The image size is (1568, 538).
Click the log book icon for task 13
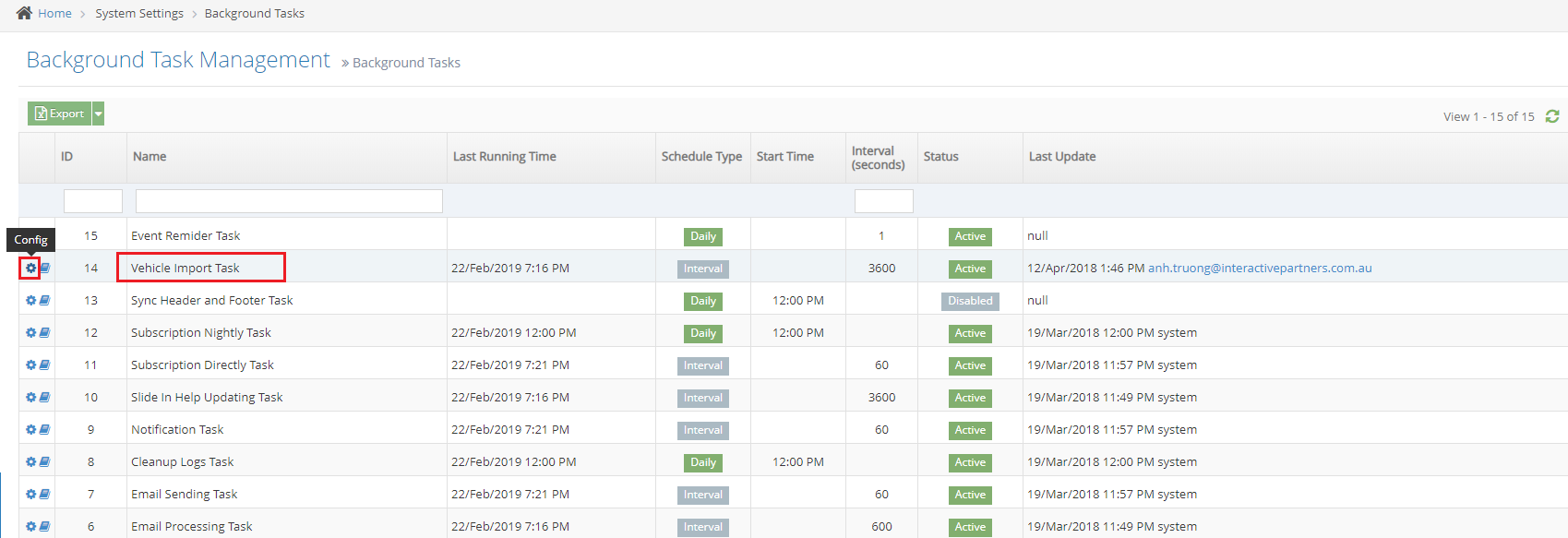coord(44,301)
